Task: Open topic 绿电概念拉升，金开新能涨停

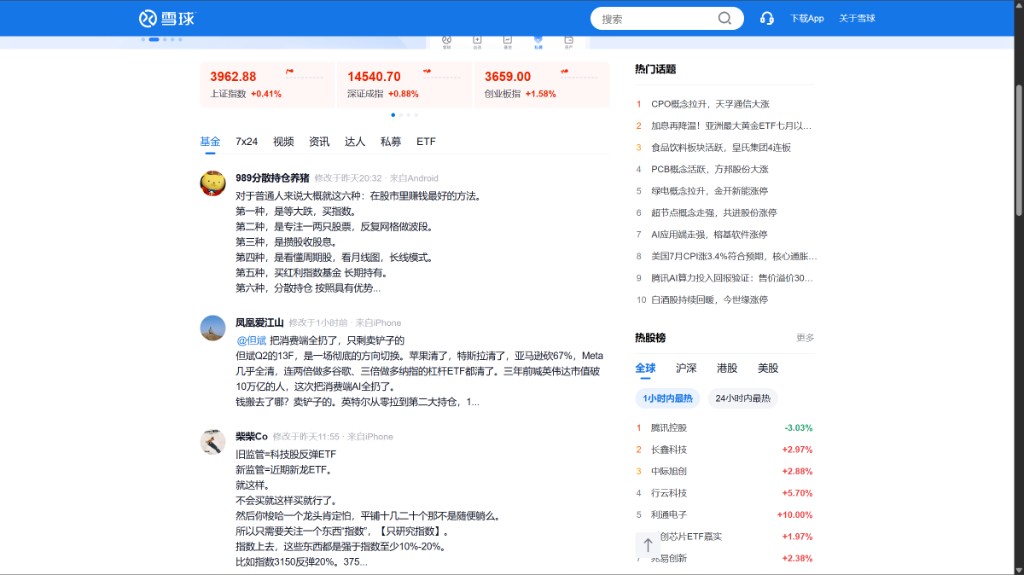Action: point(709,191)
